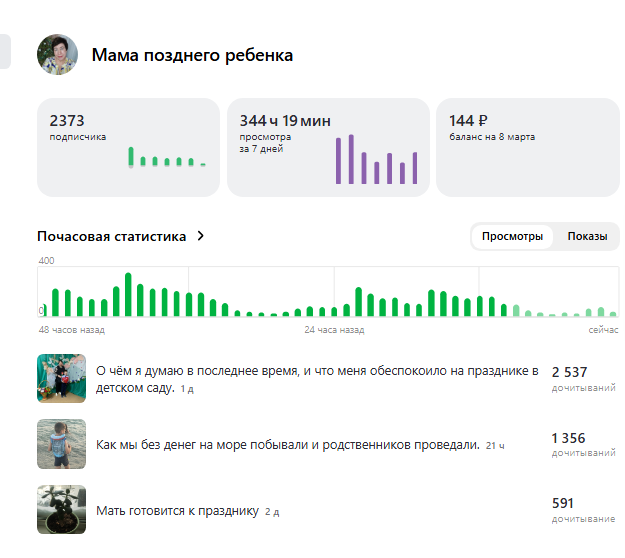Image resolution: width=625 pixels, height=558 pixels.
Task: Click the green subscribers mini chart
Action: (167, 157)
